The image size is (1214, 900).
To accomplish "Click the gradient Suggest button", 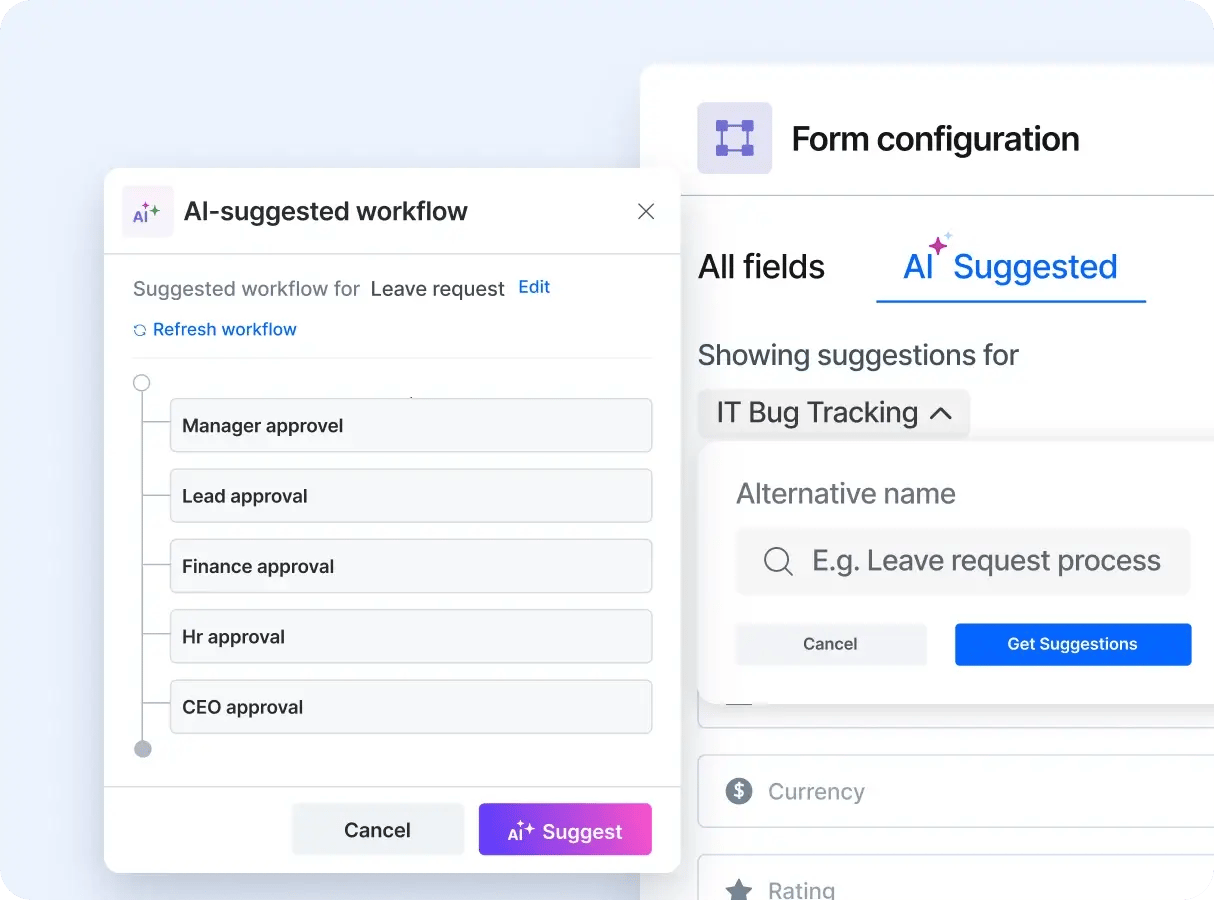I will click(565, 829).
